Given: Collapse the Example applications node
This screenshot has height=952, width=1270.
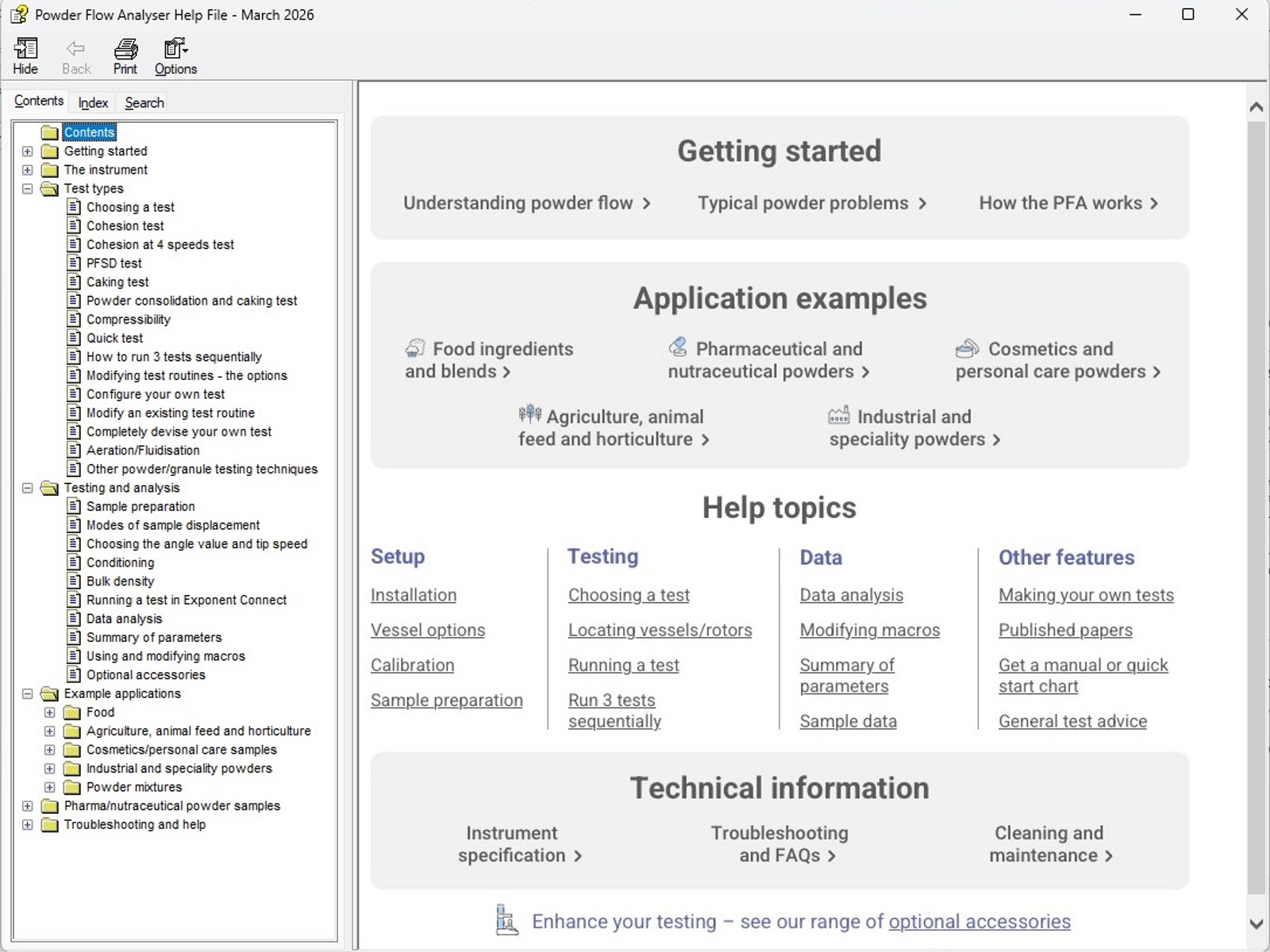Looking at the screenshot, I should pyautogui.click(x=28, y=693).
